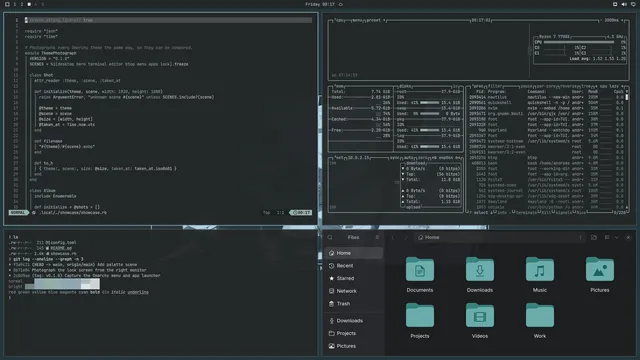Go back in Files navigation

click(393, 238)
